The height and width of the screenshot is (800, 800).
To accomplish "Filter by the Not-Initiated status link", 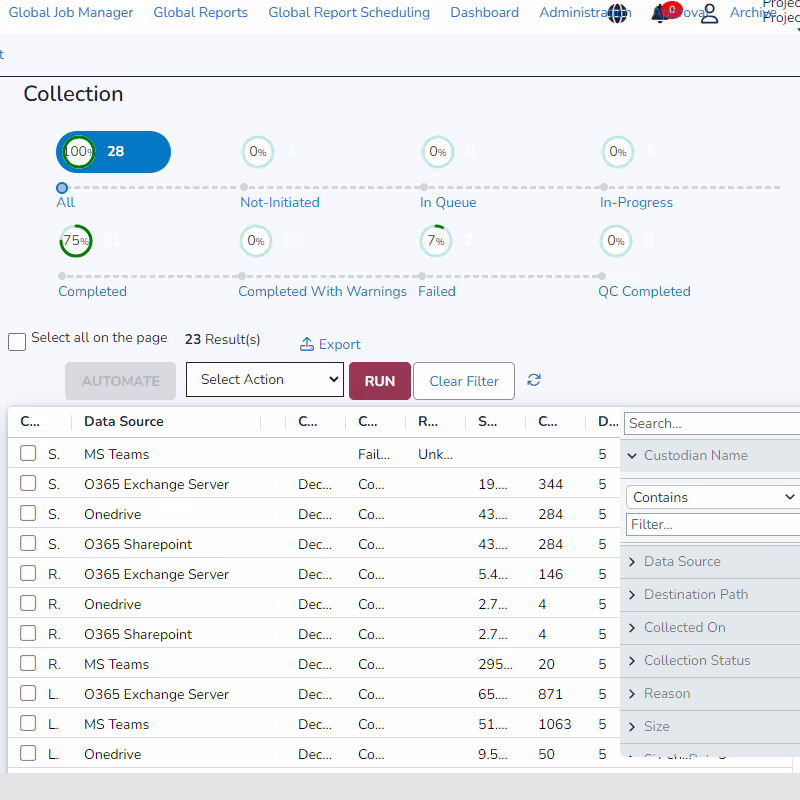I will [x=280, y=203].
